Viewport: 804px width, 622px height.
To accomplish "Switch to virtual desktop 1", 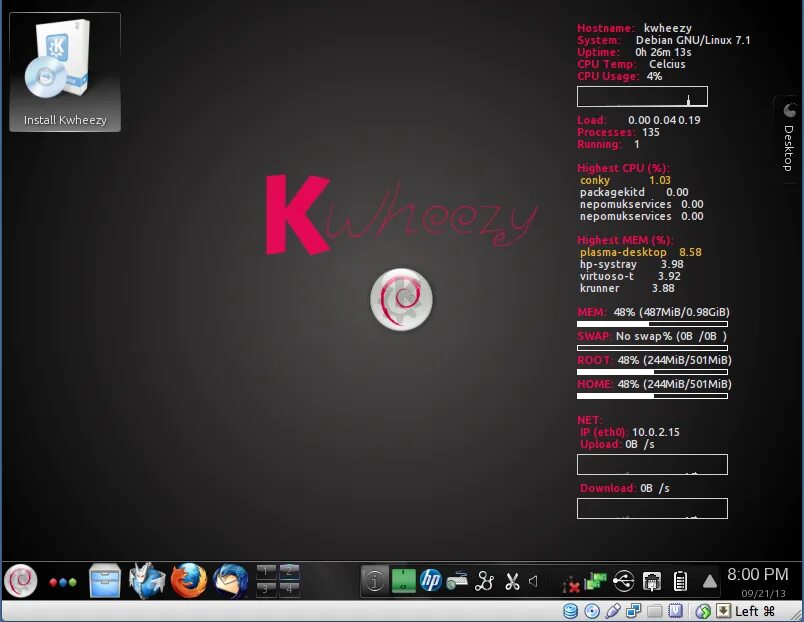I will click(266, 571).
